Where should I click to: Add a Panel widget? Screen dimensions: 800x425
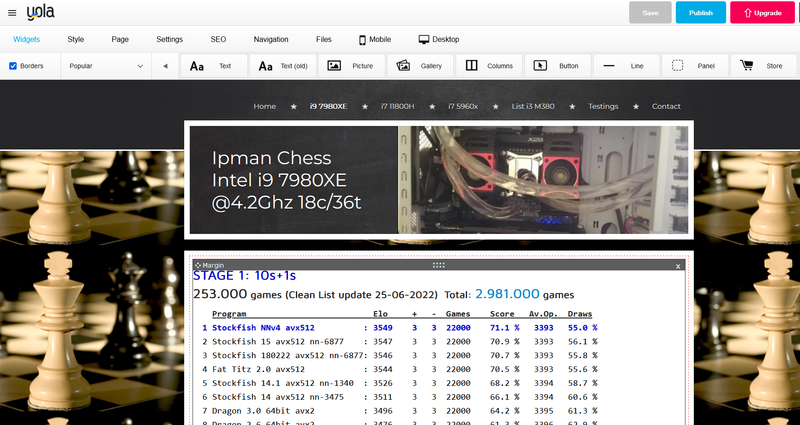[x=695, y=66]
